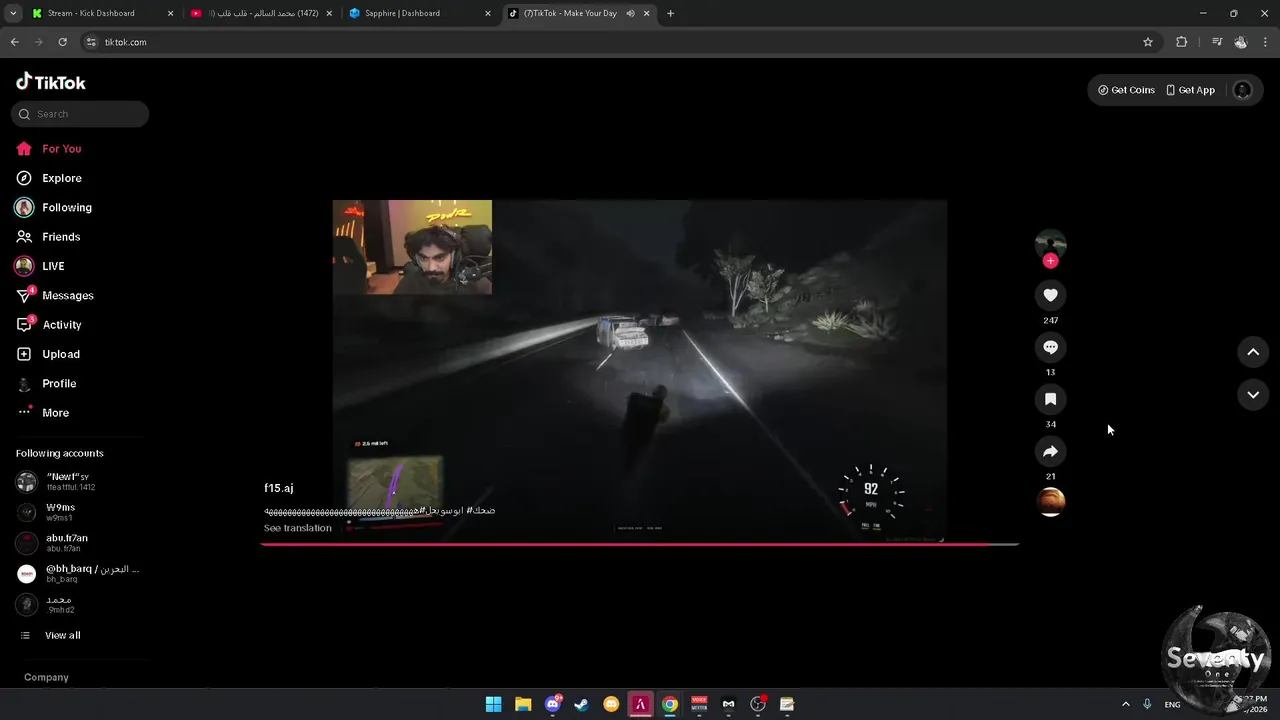
Task: Click the TikTok logo
Action: [x=51, y=82]
